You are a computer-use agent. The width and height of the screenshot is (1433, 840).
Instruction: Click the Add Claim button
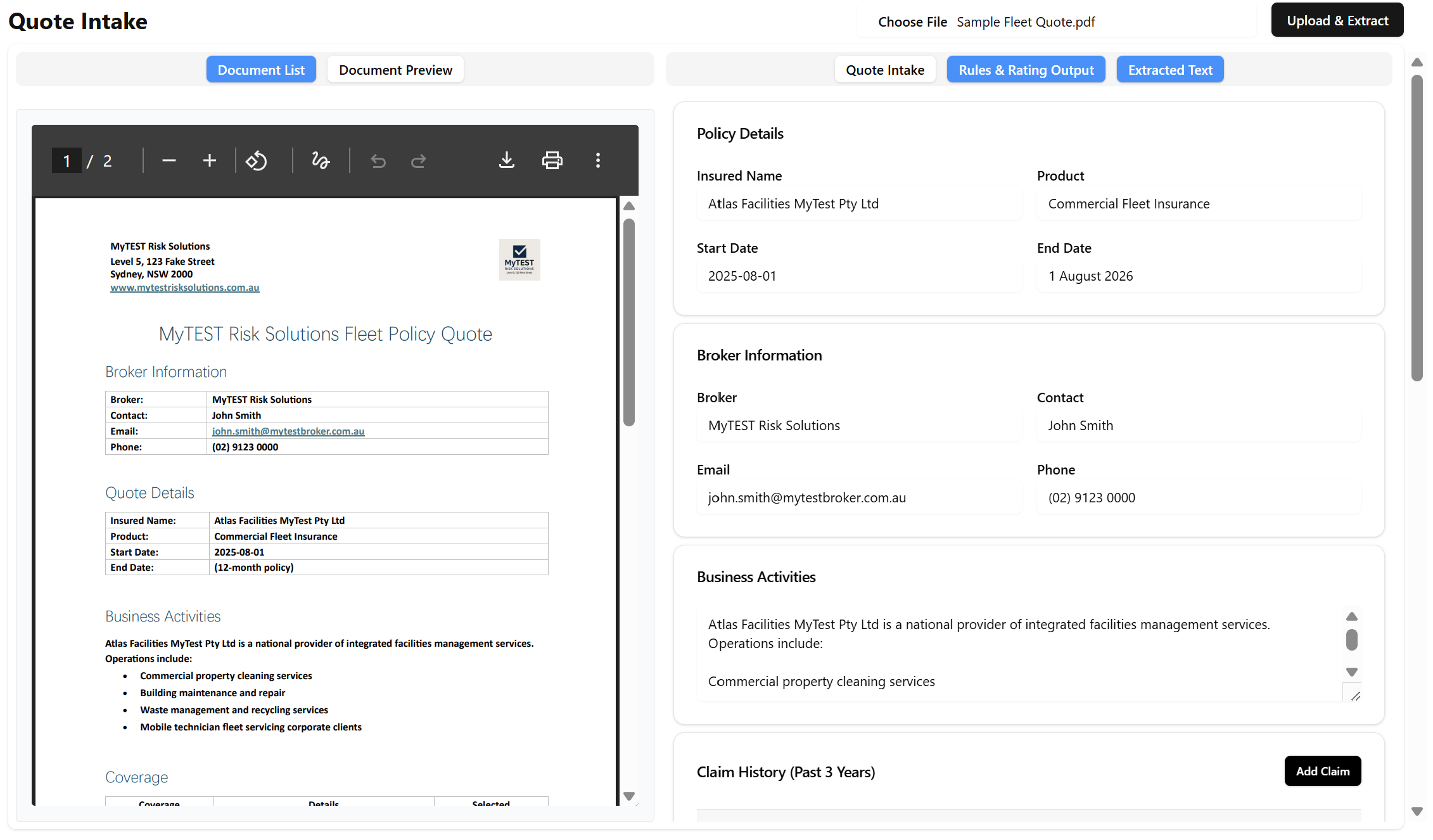click(x=1322, y=771)
